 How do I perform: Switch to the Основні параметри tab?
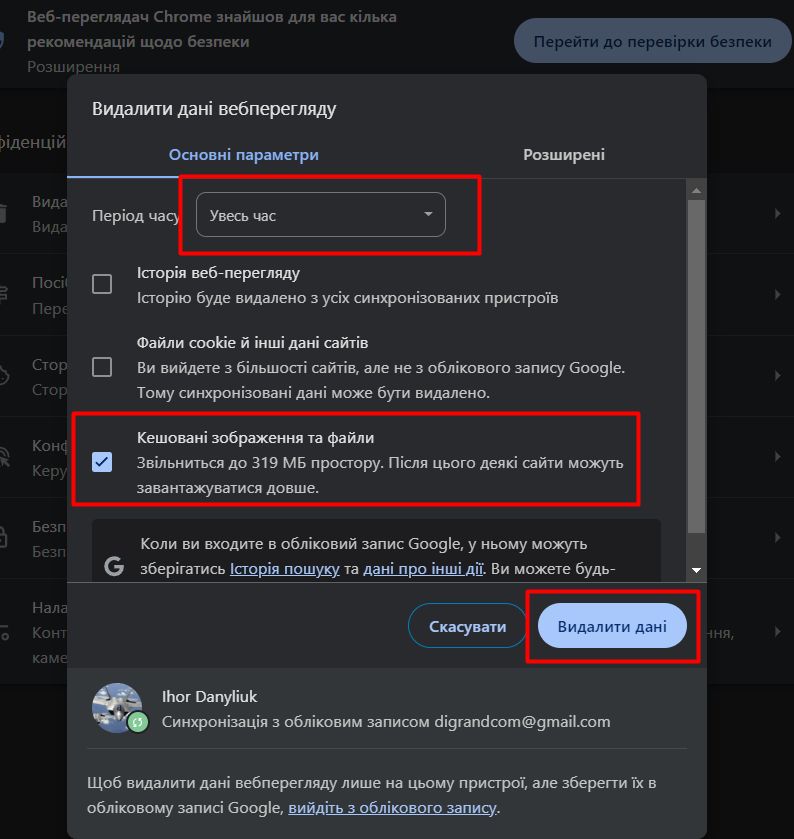pos(244,155)
